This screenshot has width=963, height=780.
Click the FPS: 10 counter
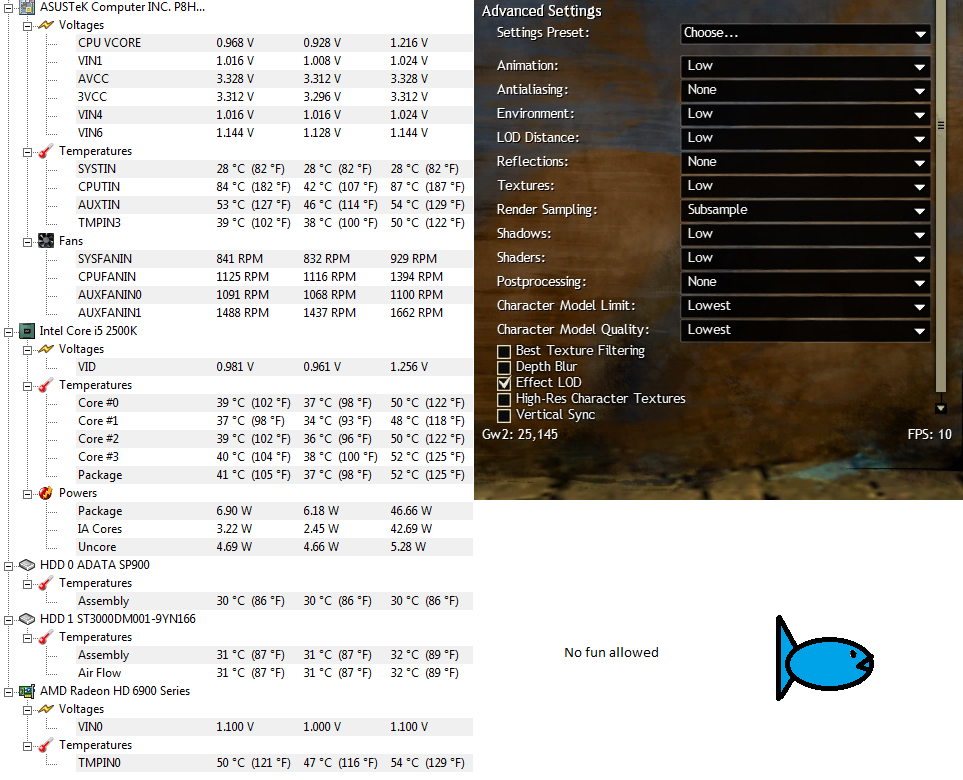click(x=929, y=435)
